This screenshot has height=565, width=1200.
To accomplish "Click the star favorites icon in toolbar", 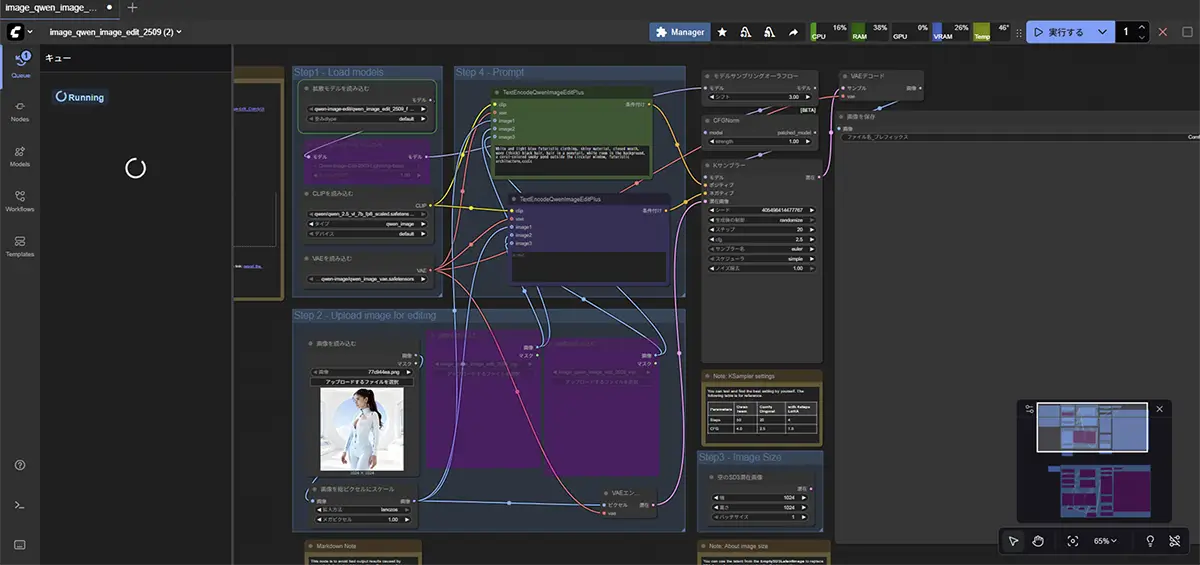I will point(722,32).
